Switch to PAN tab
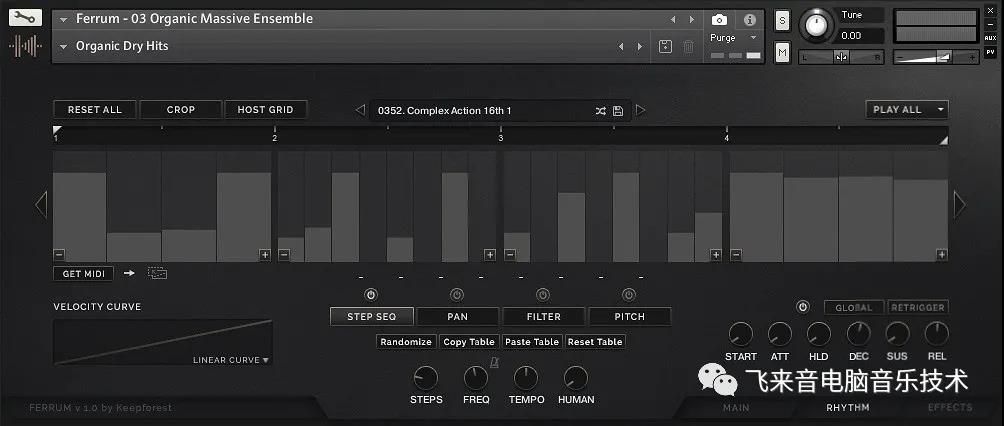1004x426 pixels. (457, 316)
